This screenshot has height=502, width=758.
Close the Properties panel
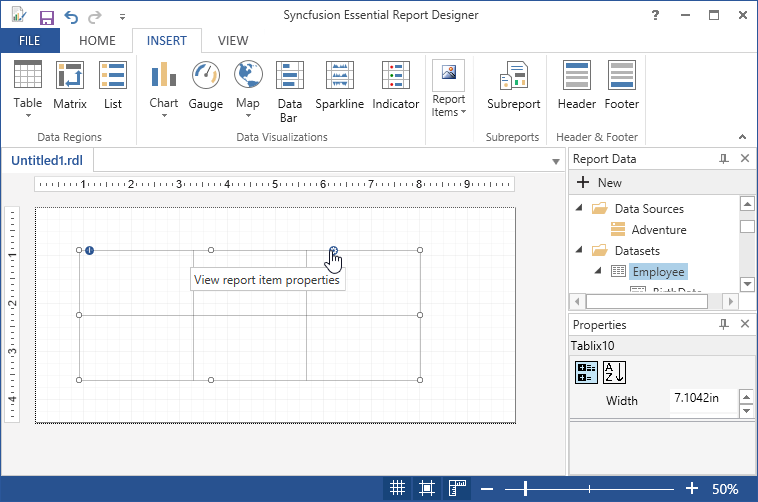pos(745,324)
